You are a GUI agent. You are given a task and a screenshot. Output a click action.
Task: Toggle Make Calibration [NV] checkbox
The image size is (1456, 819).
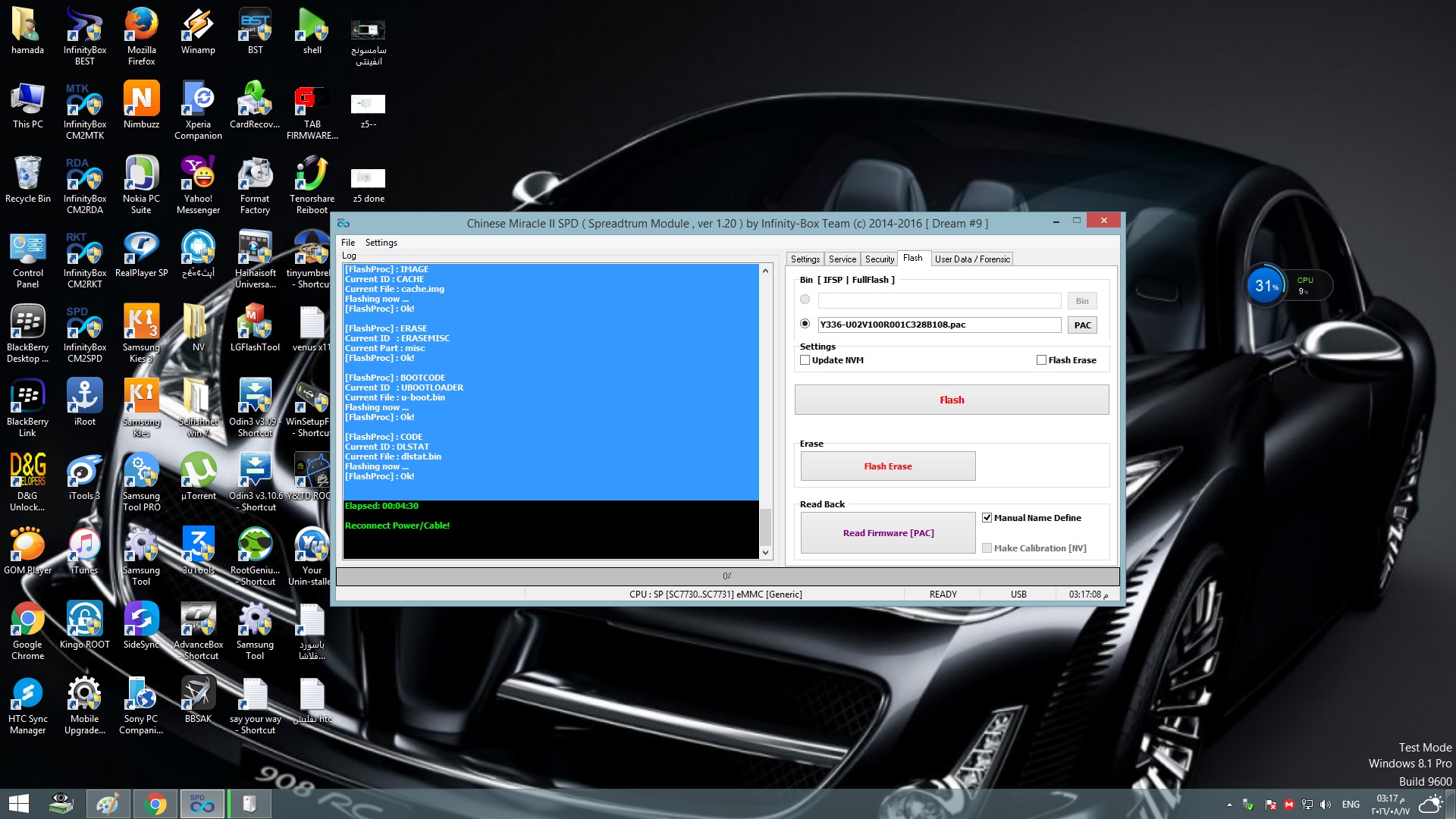click(987, 548)
